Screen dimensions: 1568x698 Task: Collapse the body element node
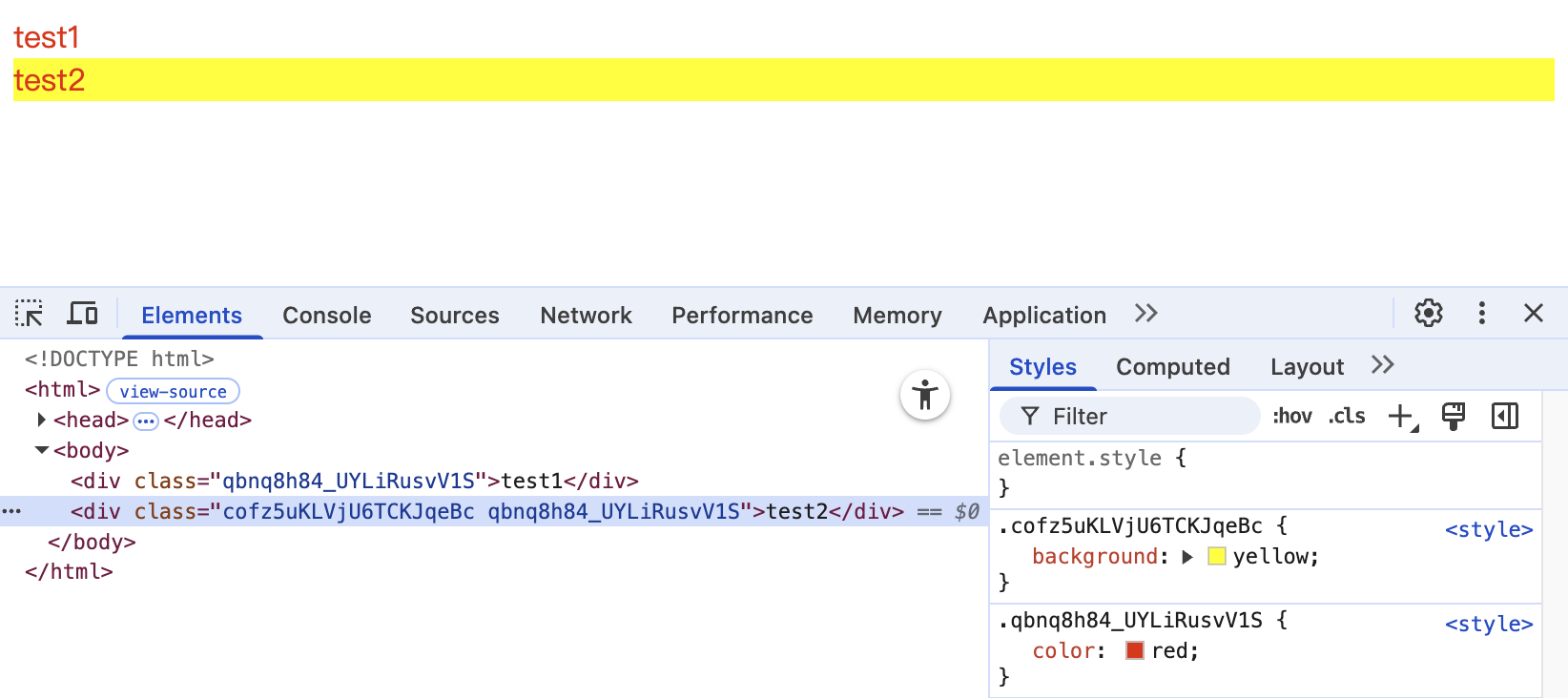[x=41, y=450]
